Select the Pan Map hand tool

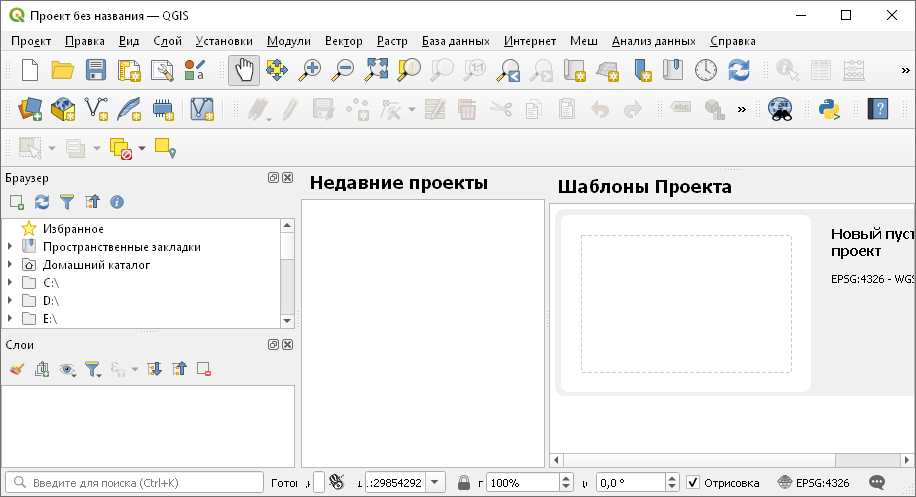244,70
